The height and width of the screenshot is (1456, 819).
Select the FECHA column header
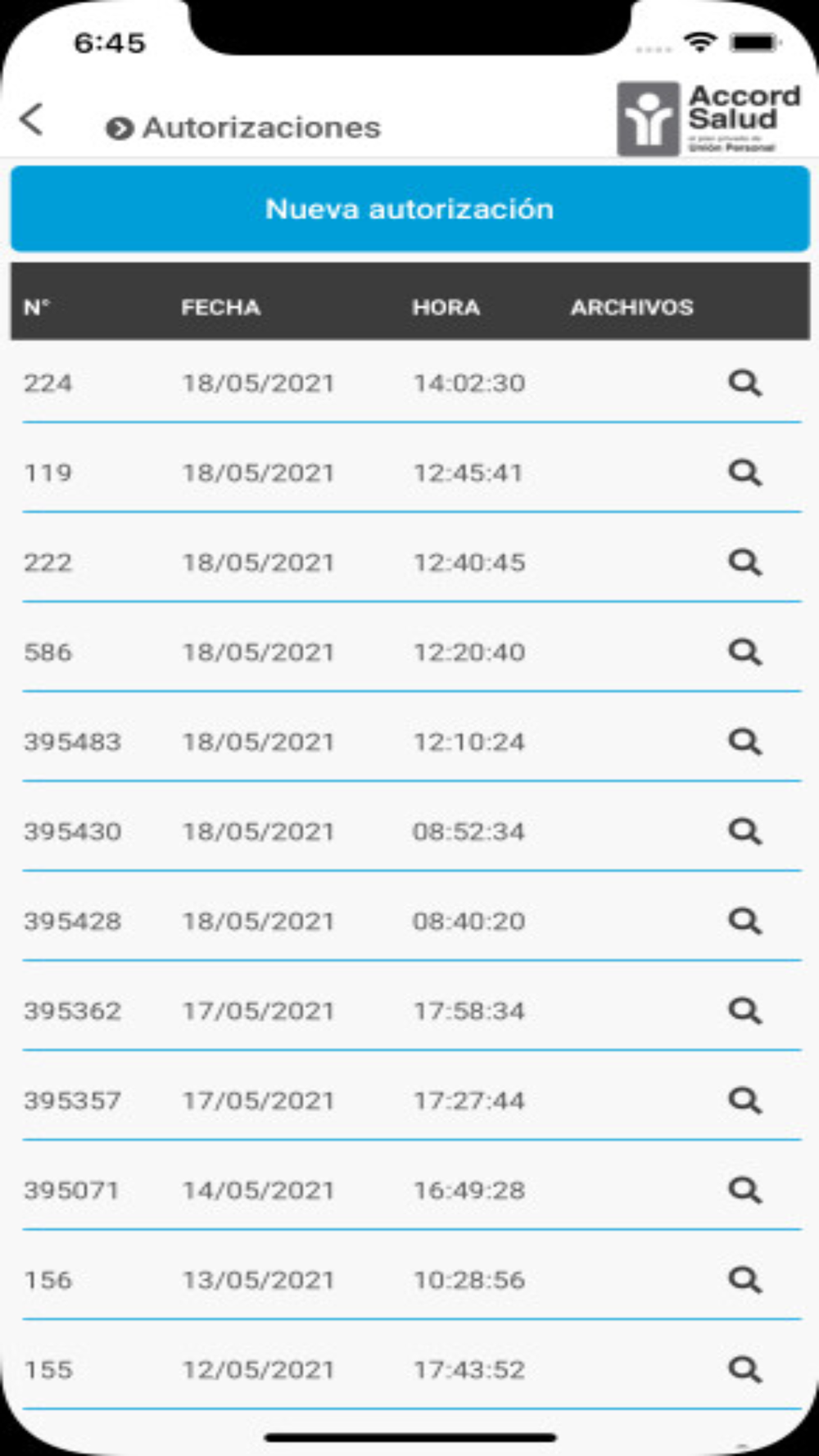pos(221,307)
